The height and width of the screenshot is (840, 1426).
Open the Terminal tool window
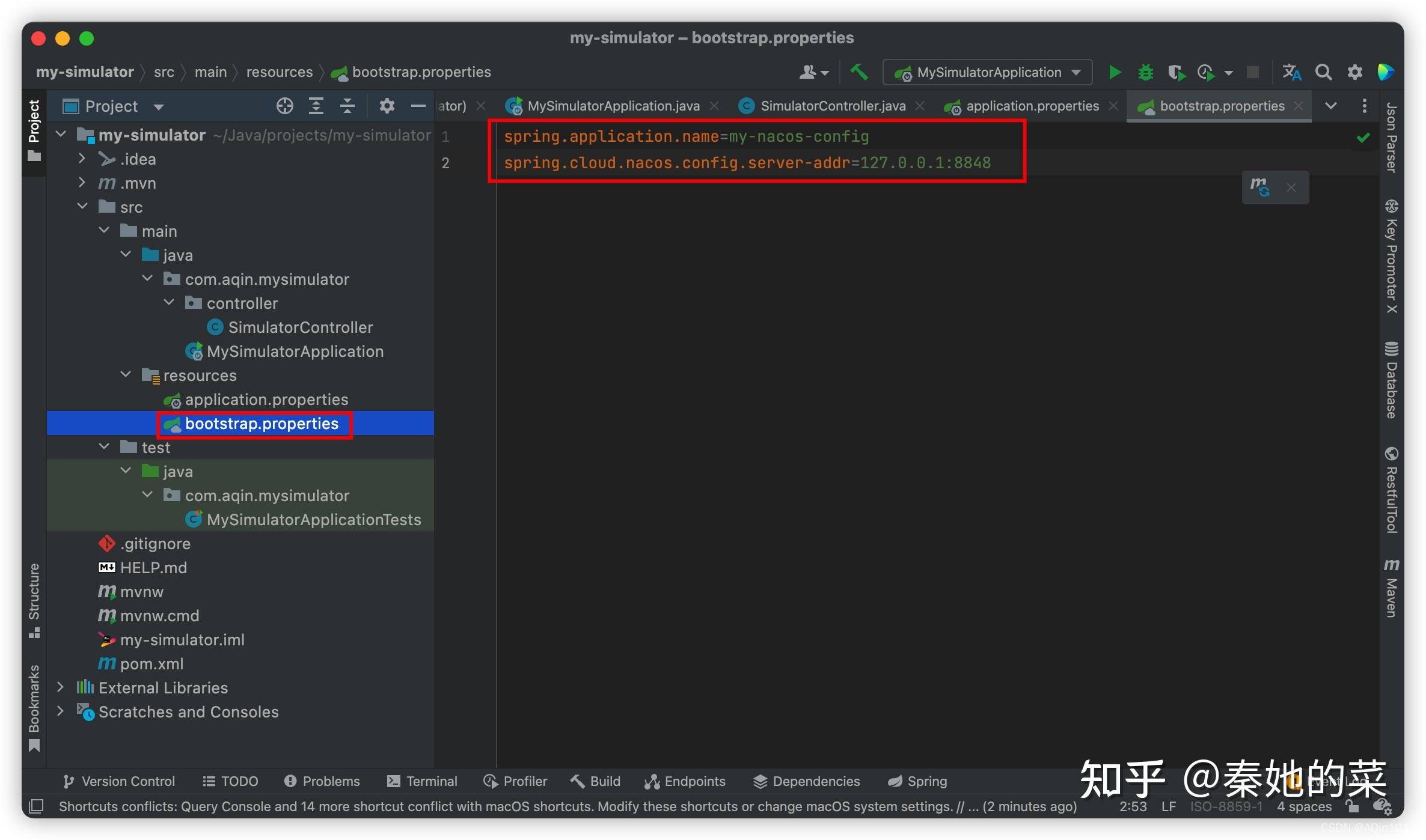point(423,781)
